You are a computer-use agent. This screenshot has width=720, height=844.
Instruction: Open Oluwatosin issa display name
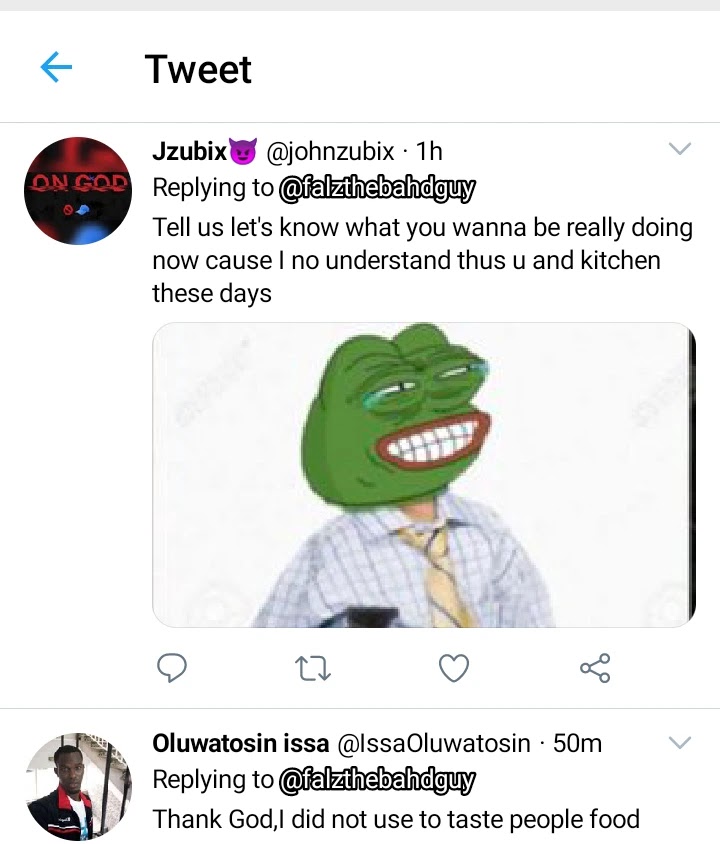240,743
